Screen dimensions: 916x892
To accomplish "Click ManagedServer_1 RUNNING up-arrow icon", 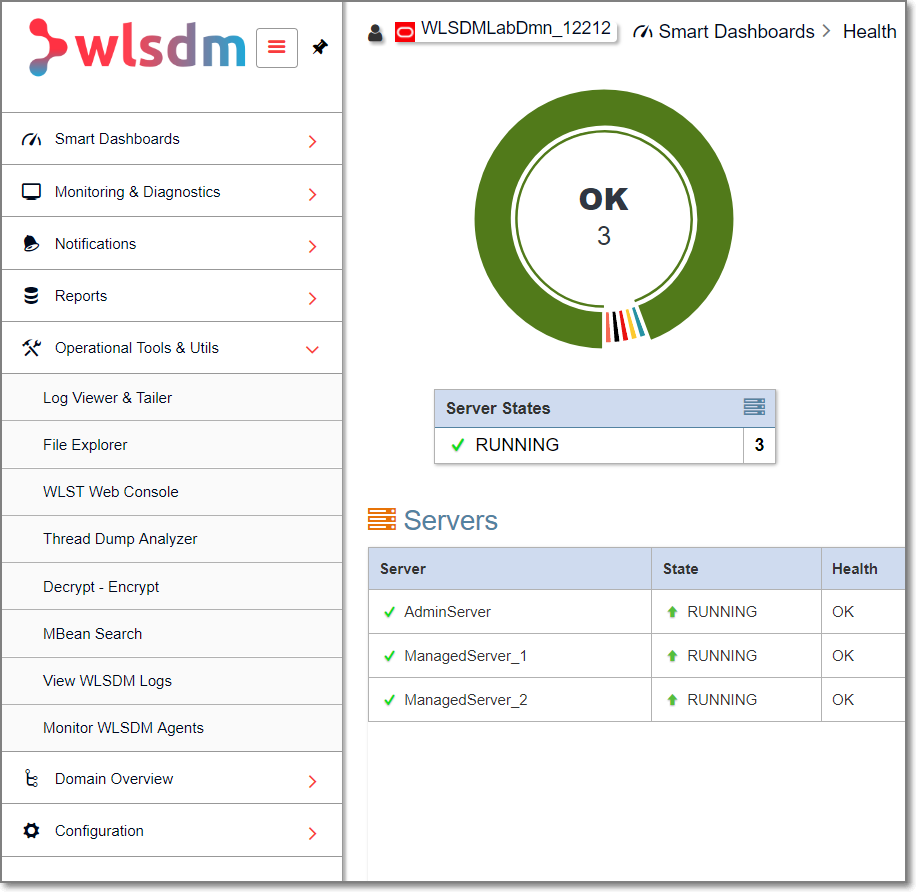I will [x=672, y=655].
